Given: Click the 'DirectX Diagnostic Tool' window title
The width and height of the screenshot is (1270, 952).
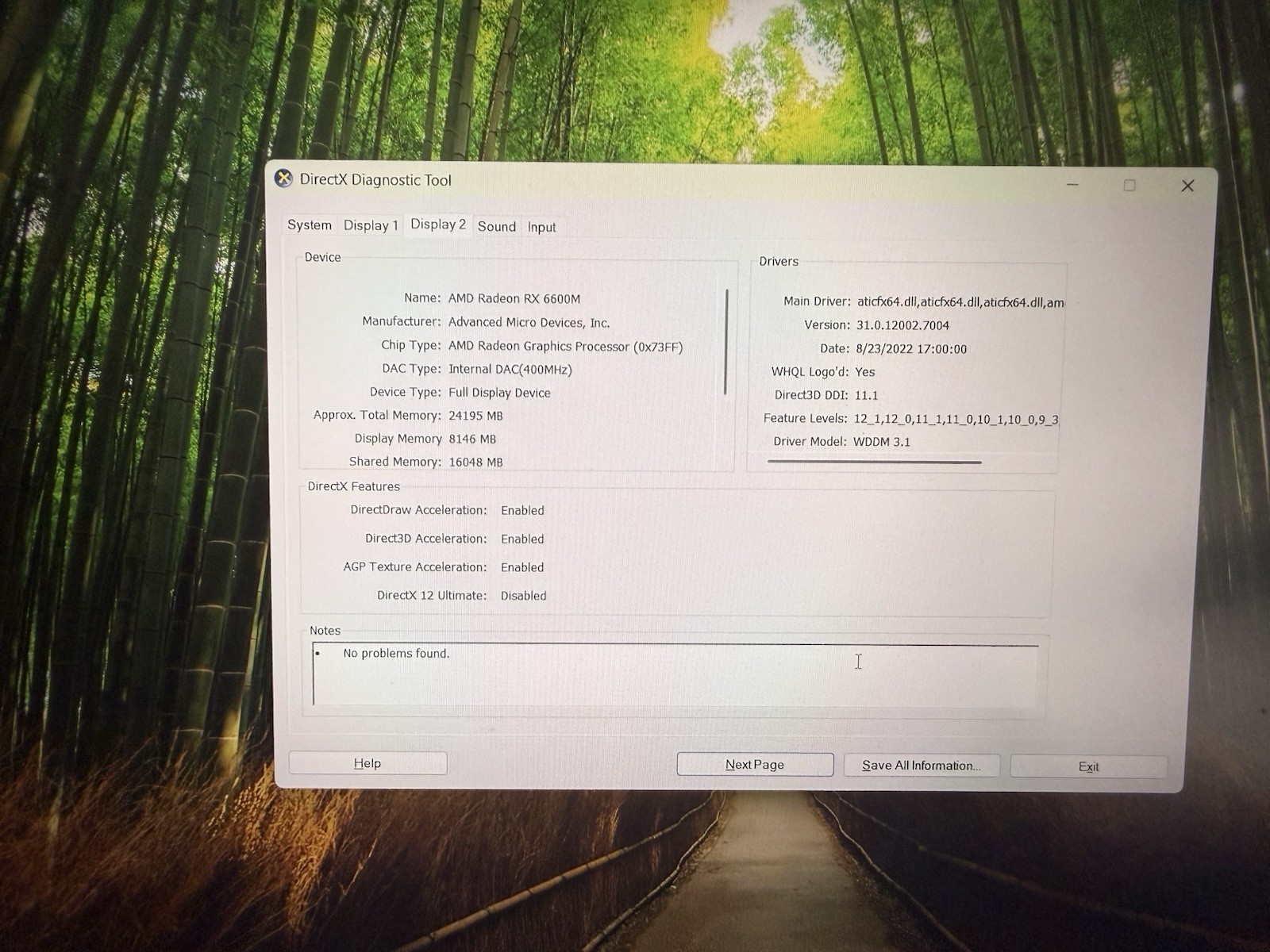Looking at the screenshot, I should 375,180.
